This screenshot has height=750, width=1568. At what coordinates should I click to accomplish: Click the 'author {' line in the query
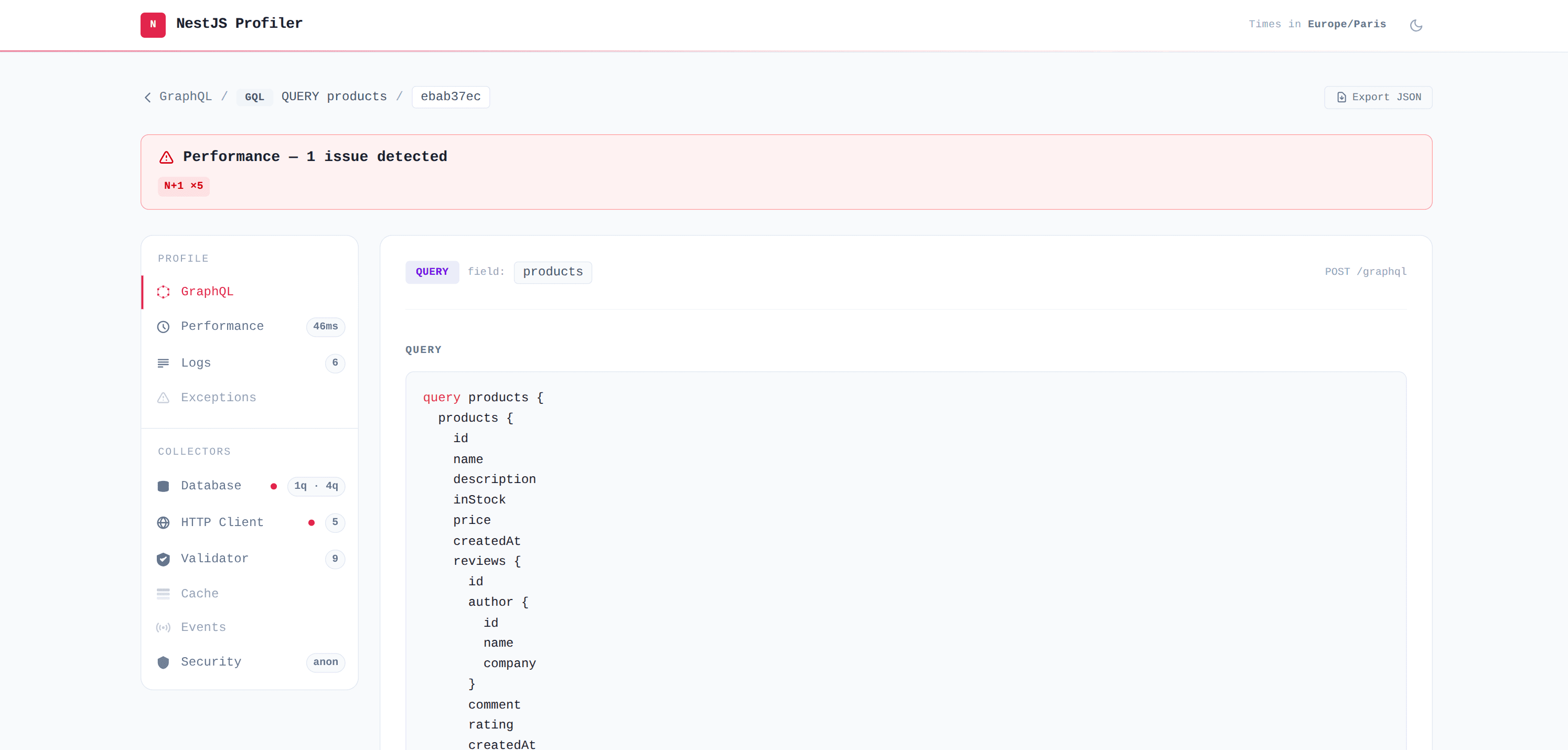pos(498,602)
